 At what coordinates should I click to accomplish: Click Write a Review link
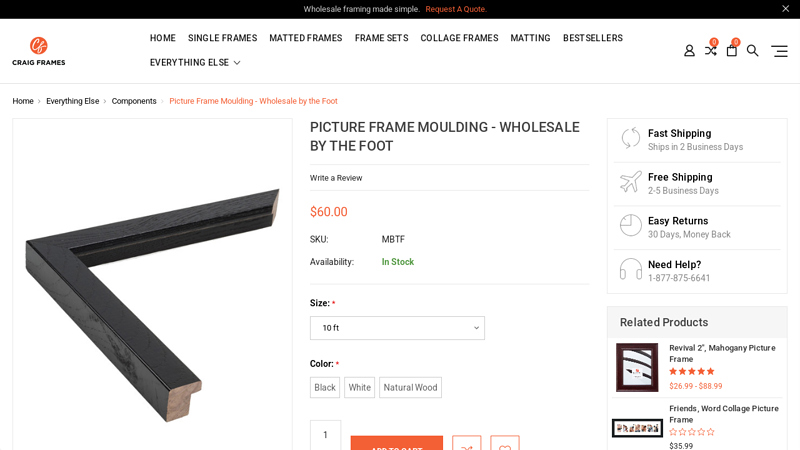click(336, 178)
